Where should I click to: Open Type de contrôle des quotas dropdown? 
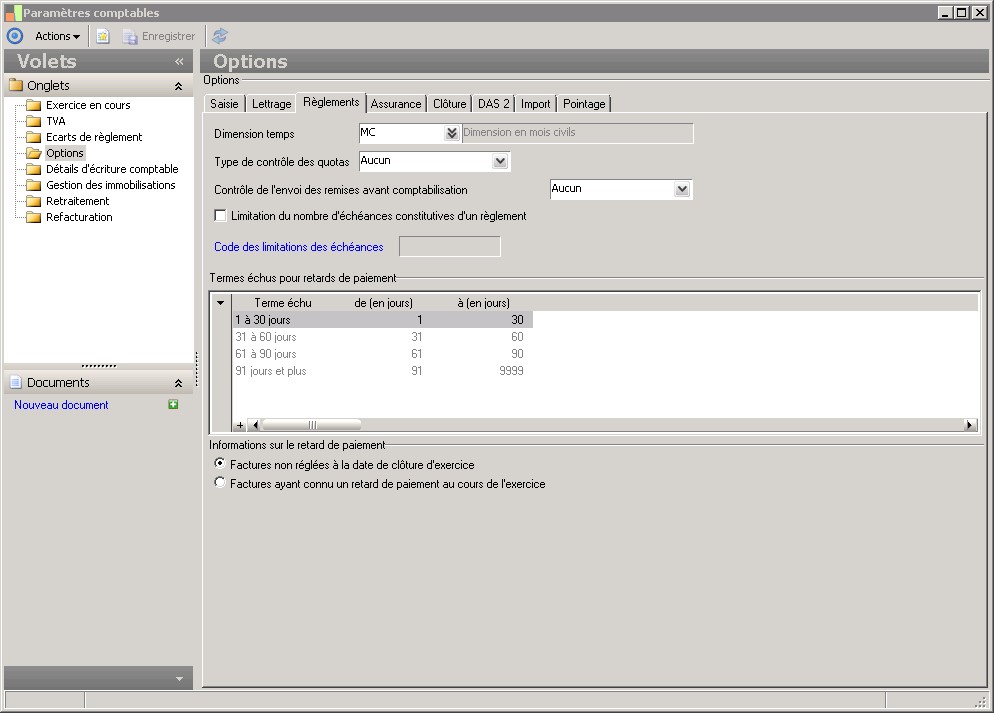[x=500, y=161]
